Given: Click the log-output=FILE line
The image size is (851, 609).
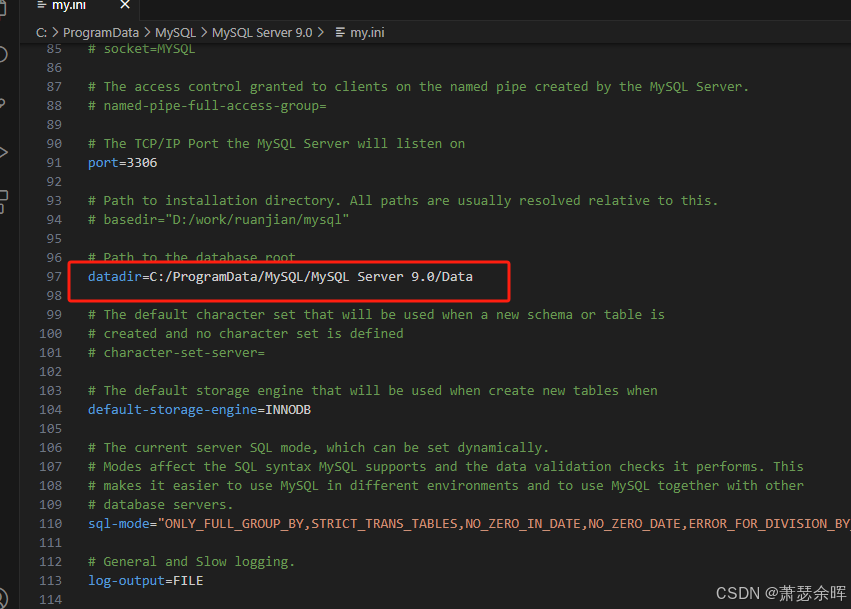Looking at the screenshot, I should [x=145, y=580].
